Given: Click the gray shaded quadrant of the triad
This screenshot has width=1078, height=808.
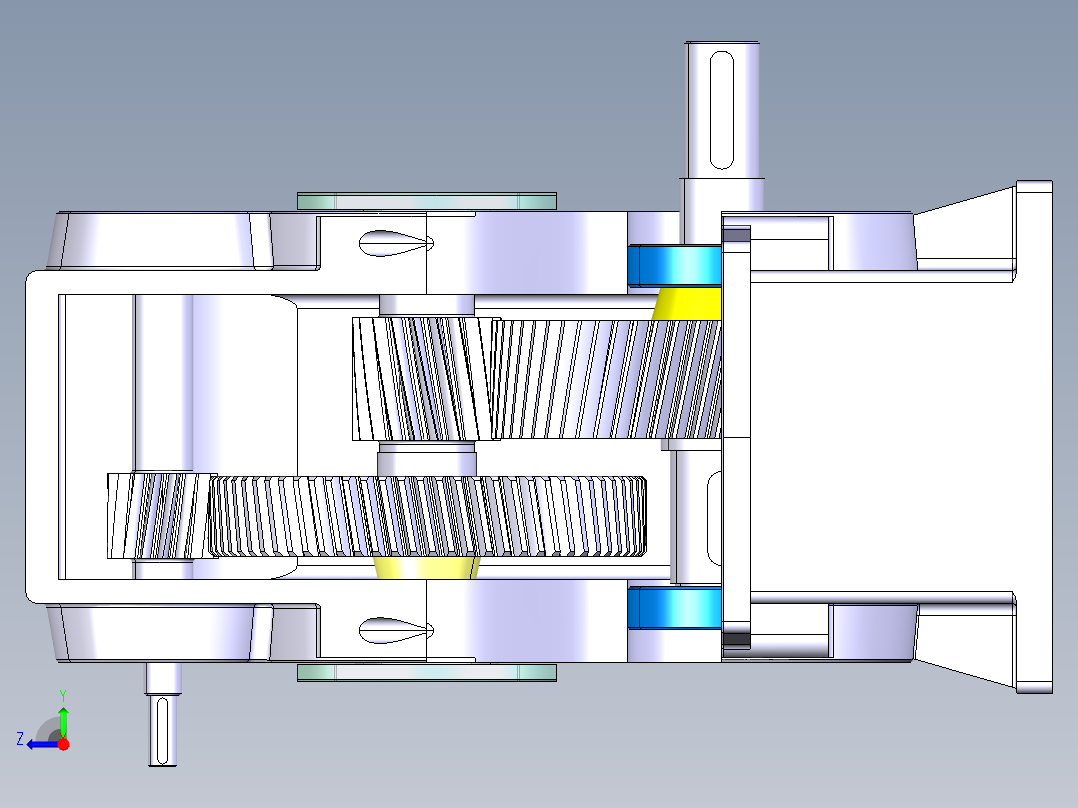Looking at the screenshot, I should point(48,728).
